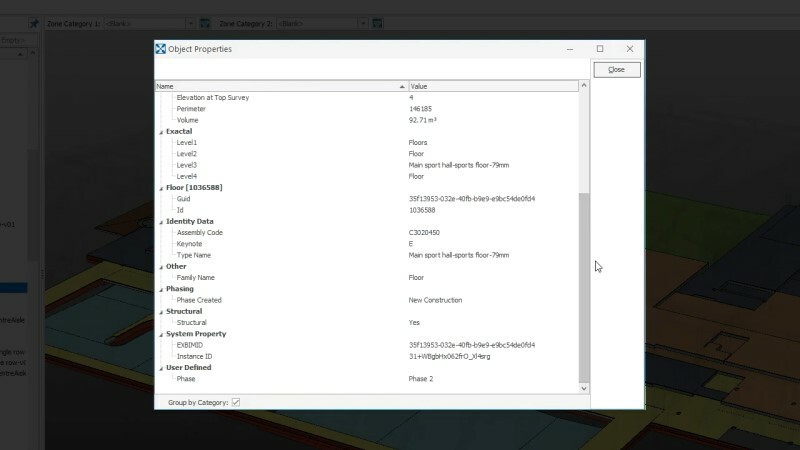Minimize the Object Properties dialog

[x=570, y=49]
